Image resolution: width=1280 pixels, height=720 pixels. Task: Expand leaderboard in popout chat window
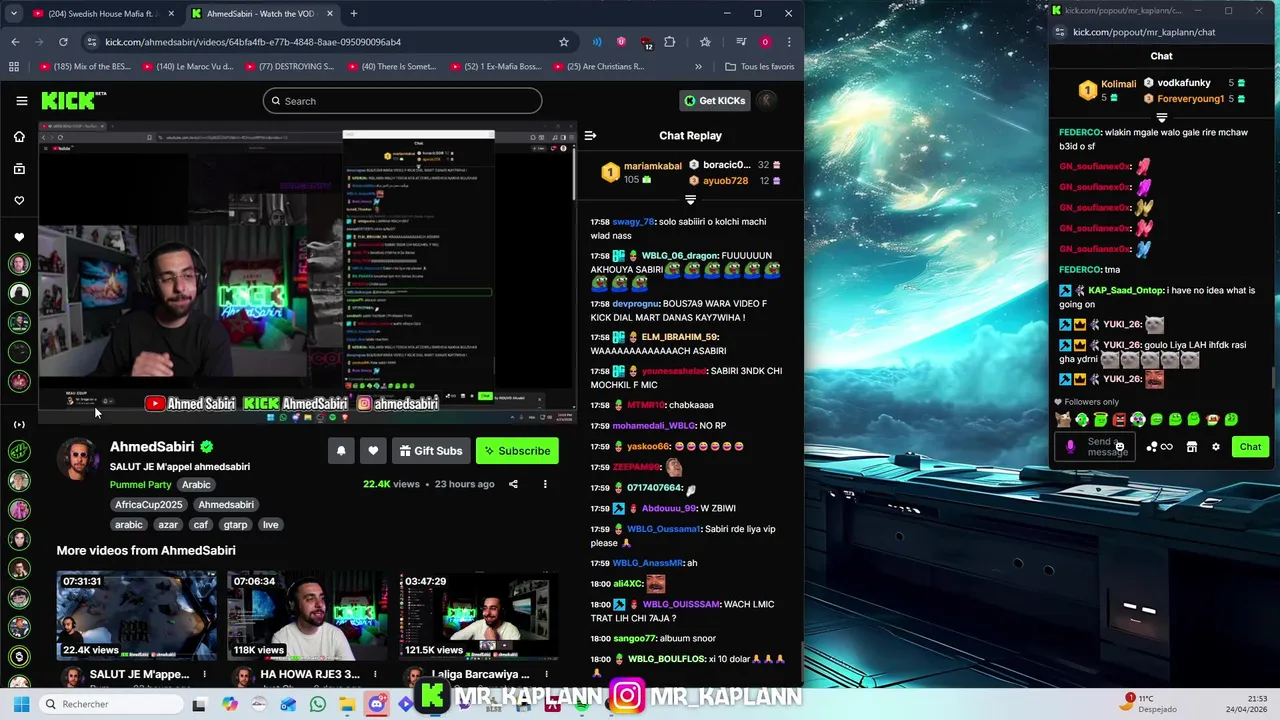[x=1161, y=117]
